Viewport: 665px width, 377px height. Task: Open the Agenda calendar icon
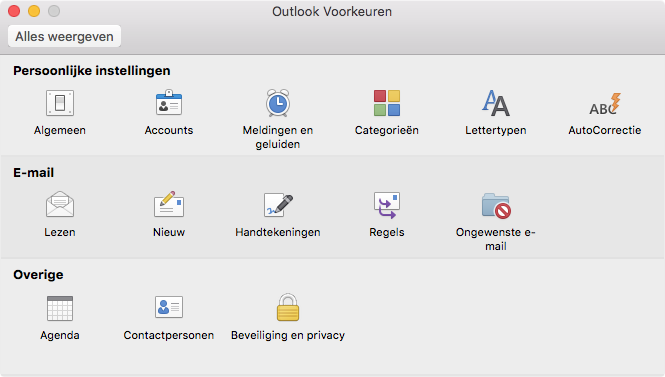click(60, 308)
